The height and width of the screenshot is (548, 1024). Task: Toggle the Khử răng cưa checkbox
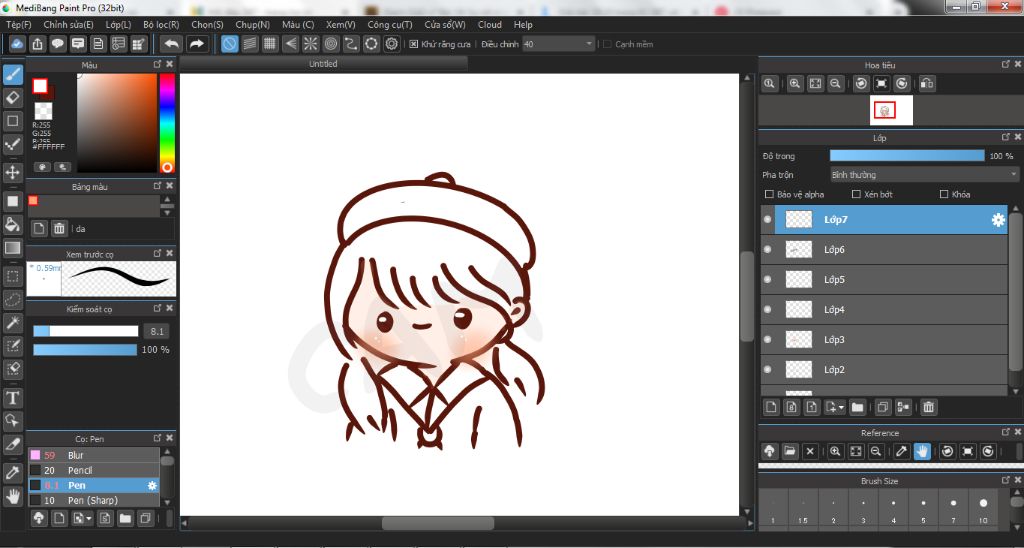(413, 44)
